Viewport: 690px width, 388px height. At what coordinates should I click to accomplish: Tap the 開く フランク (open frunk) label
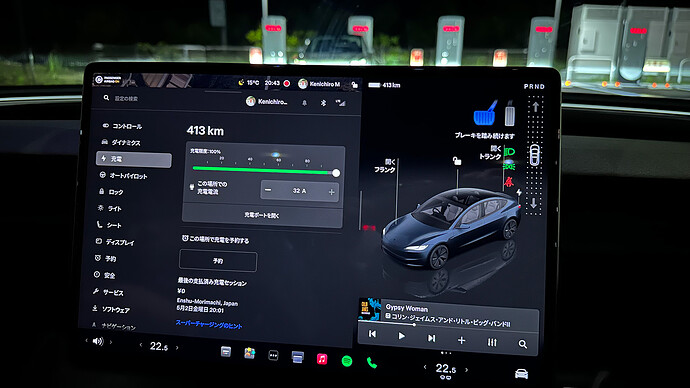pyautogui.click(x=385, y=166)
